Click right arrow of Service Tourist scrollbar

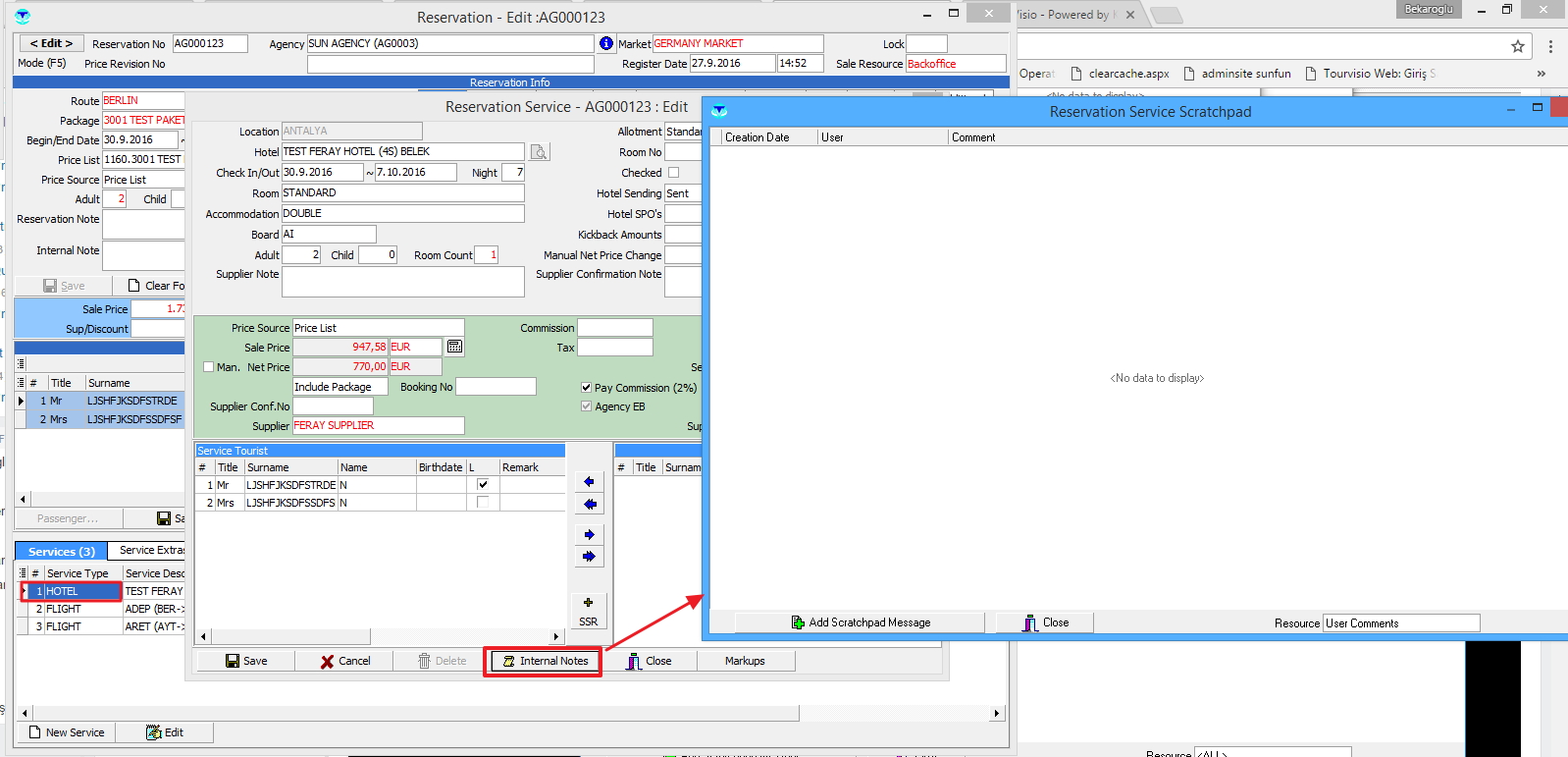556,637
